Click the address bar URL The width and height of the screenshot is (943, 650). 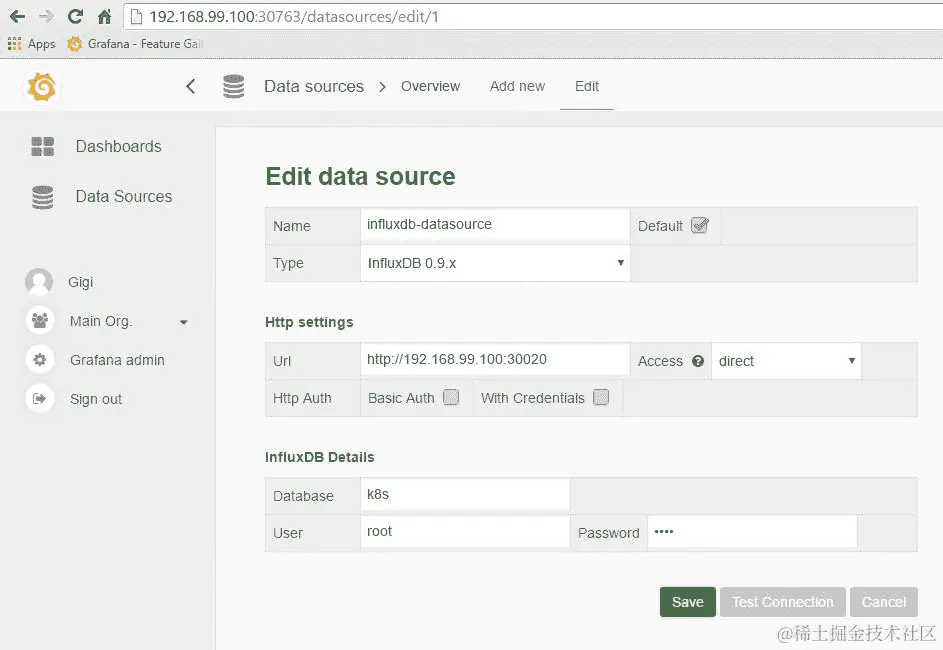pyautogui.click(x=294, y=17)
